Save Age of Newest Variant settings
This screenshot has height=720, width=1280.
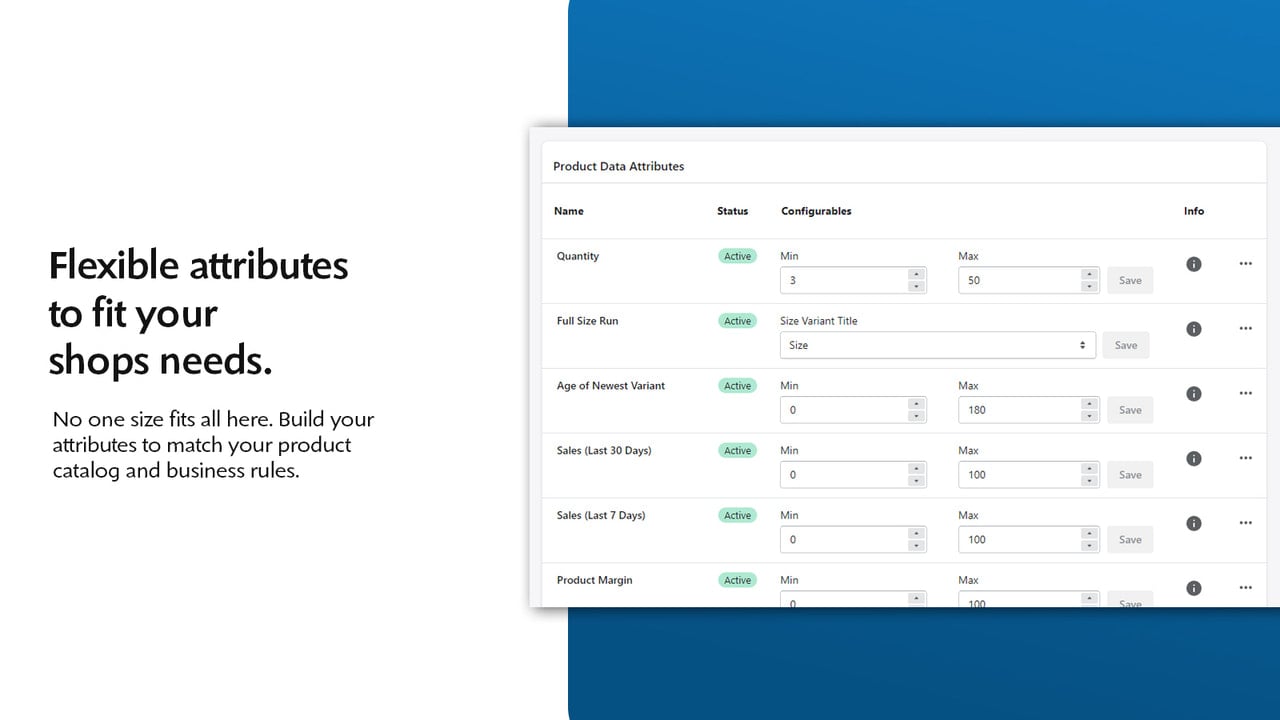coord(1130,410)
